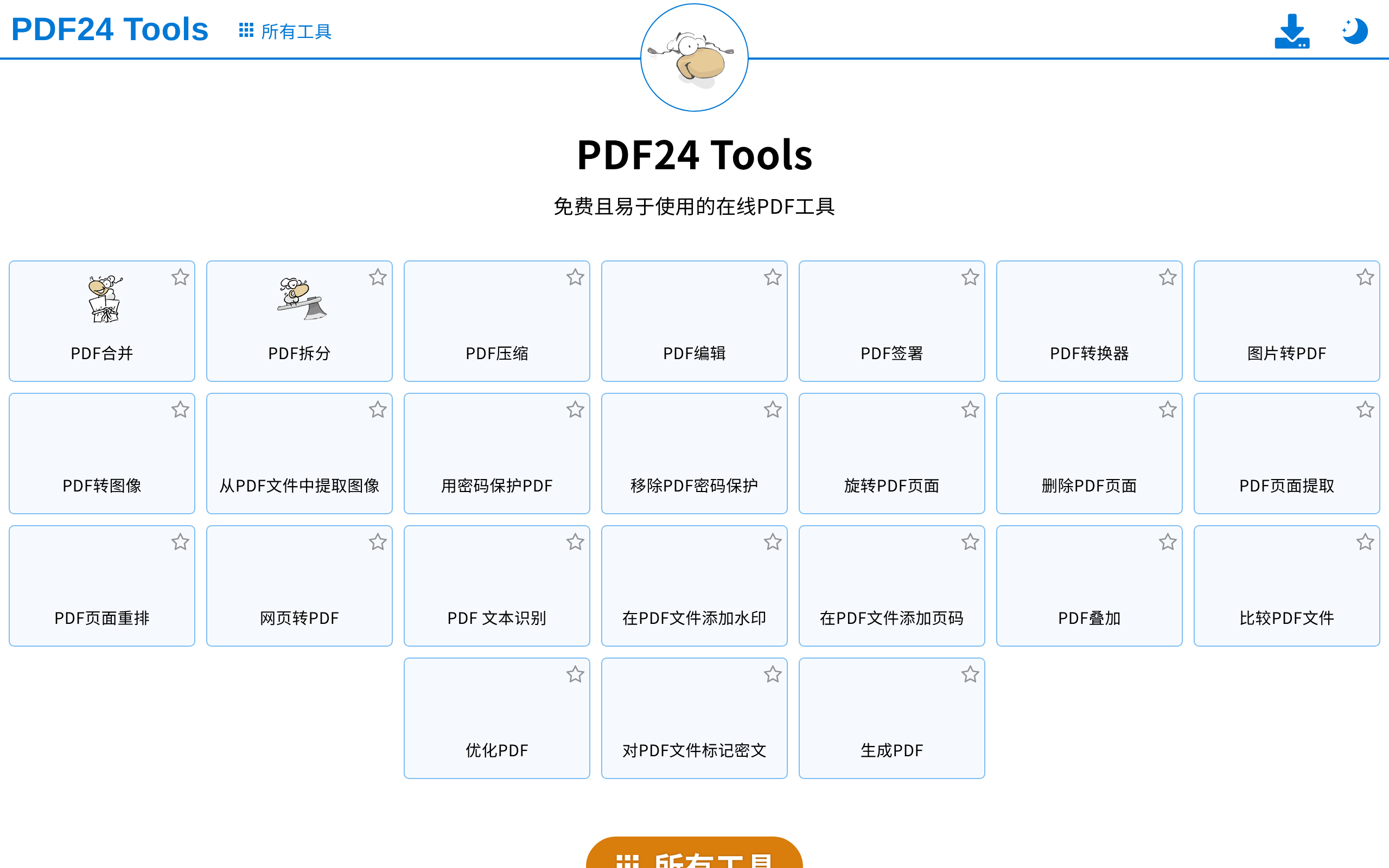Star the 生成PDF tool

coord(970,674)
